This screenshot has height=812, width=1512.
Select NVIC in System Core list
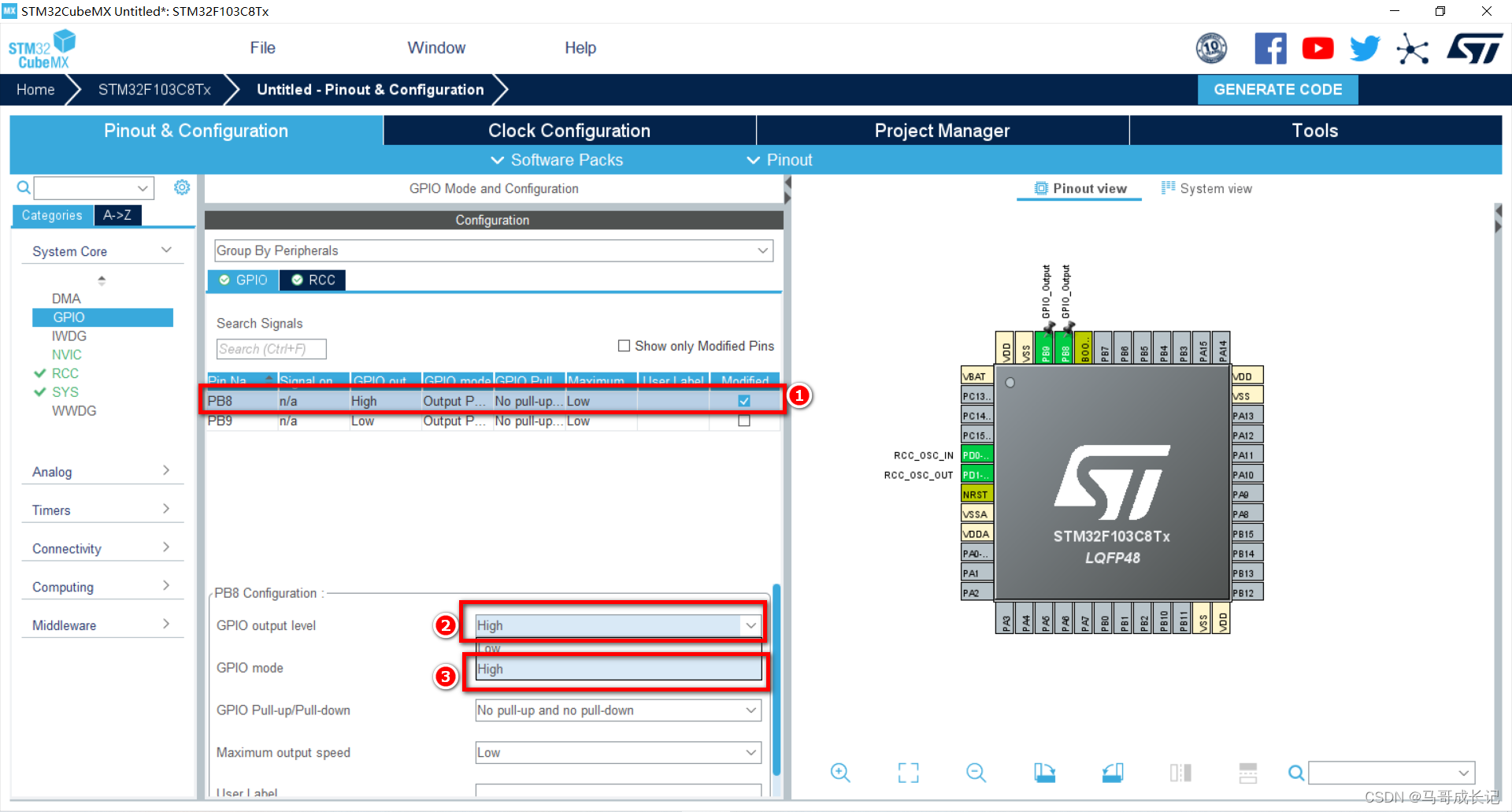coord(66,354)
